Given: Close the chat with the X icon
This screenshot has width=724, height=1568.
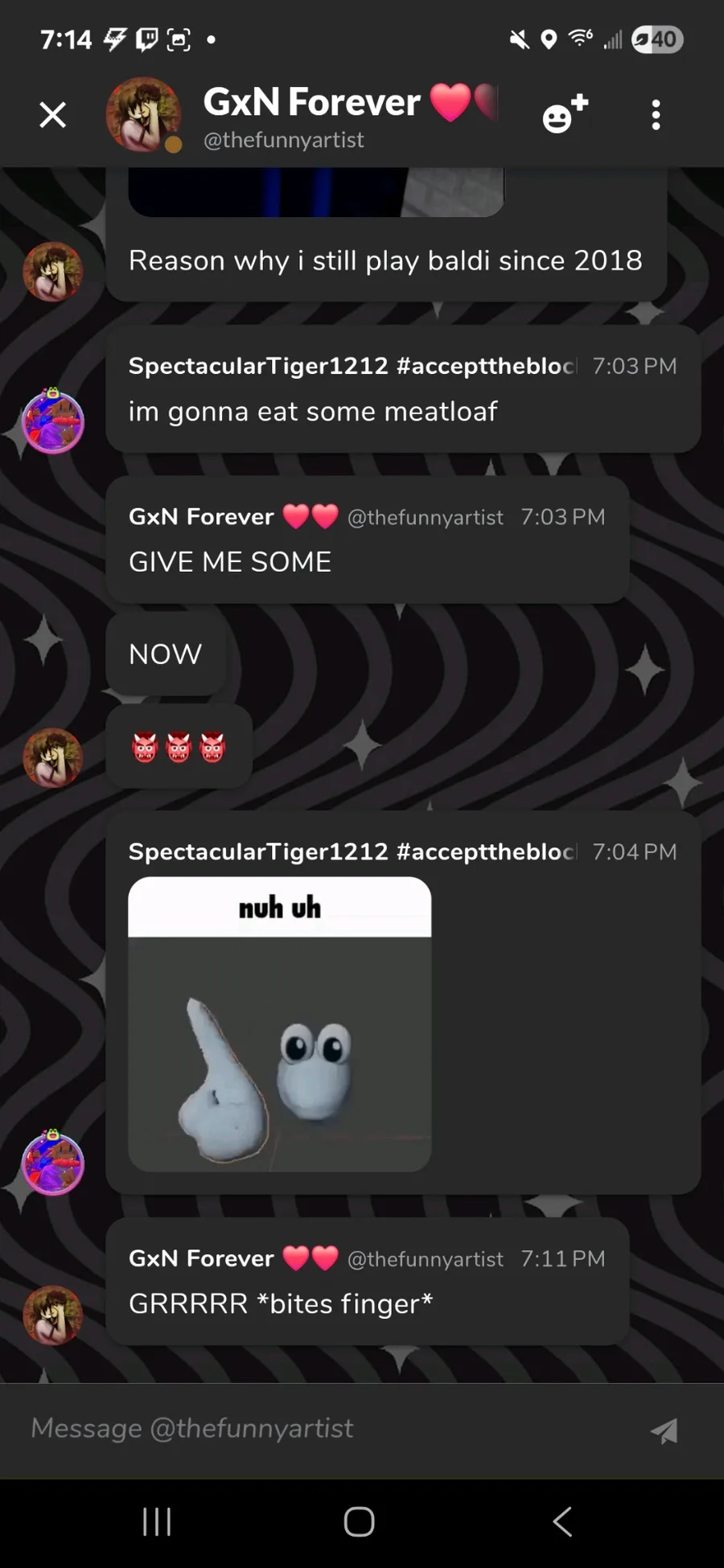Looking at the screenshot, I should coord(53,115).
